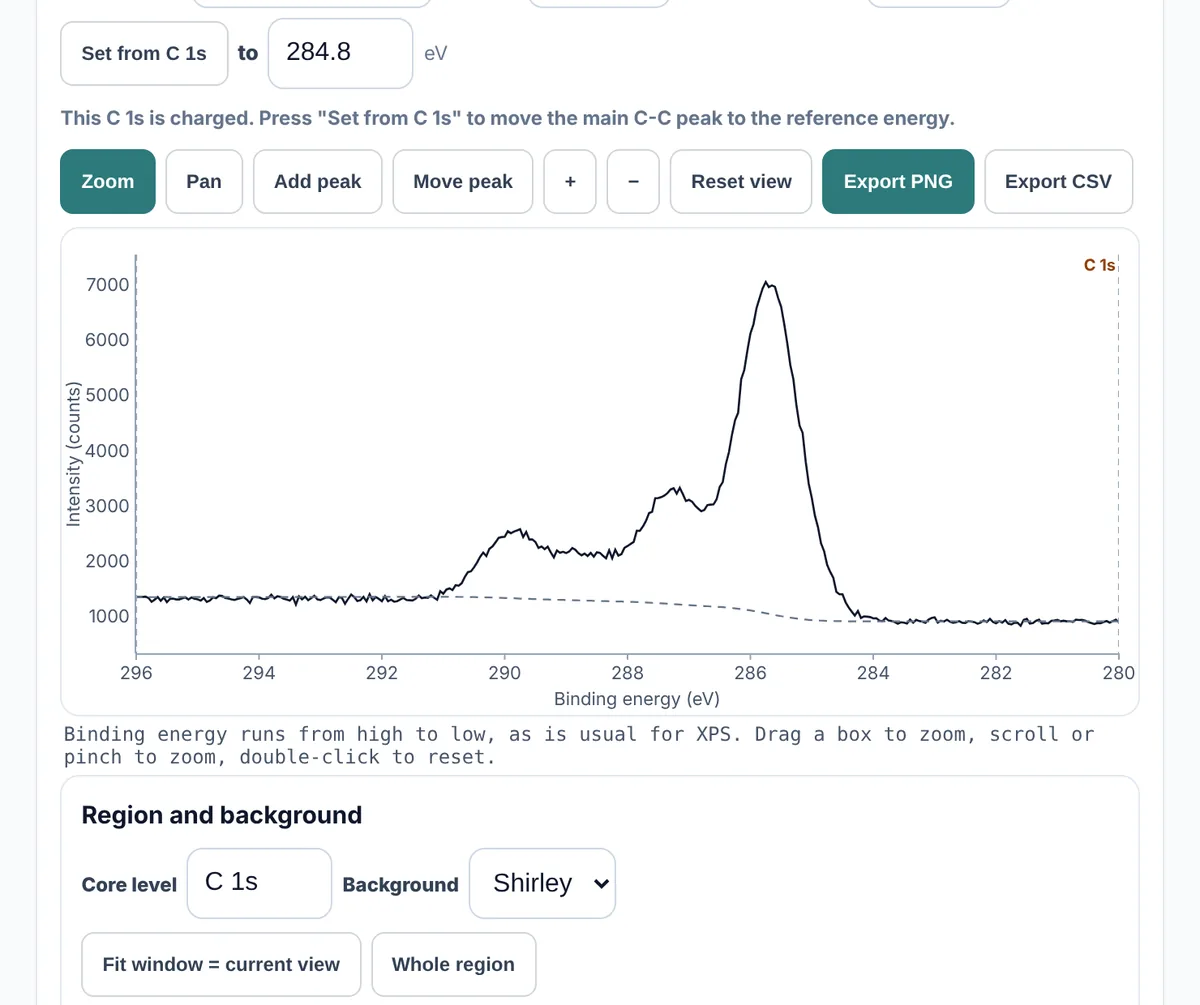The height and width of the screenshot is (1005, 1200).
Task: Set fit window to current view
Action: 221,964
